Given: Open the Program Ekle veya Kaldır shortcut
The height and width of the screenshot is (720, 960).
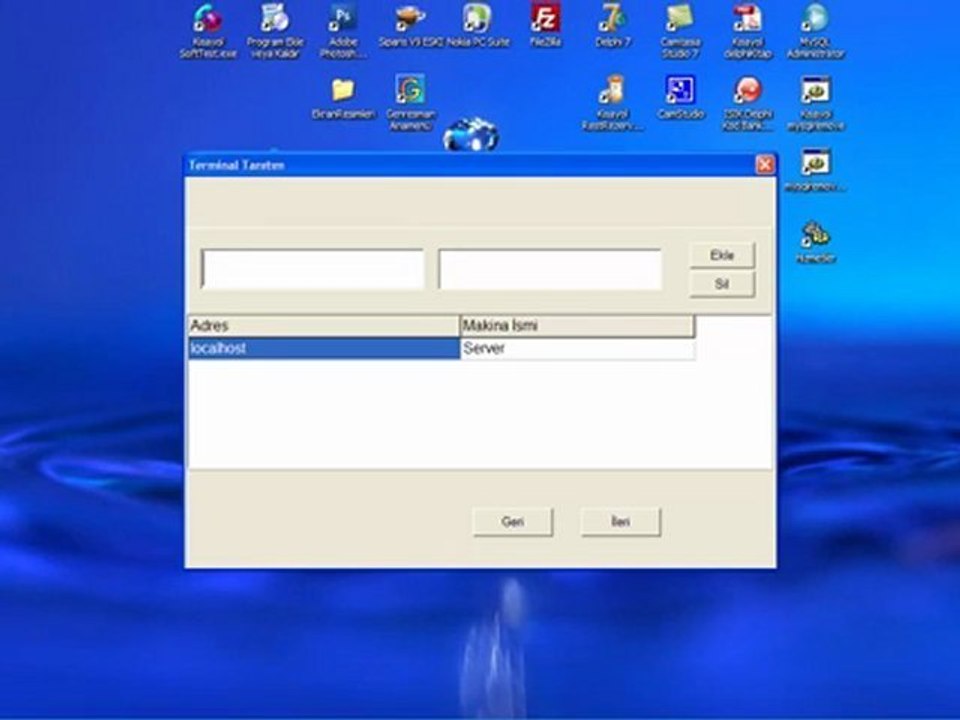Looking at the screenshot, I should tap(275, 31).
